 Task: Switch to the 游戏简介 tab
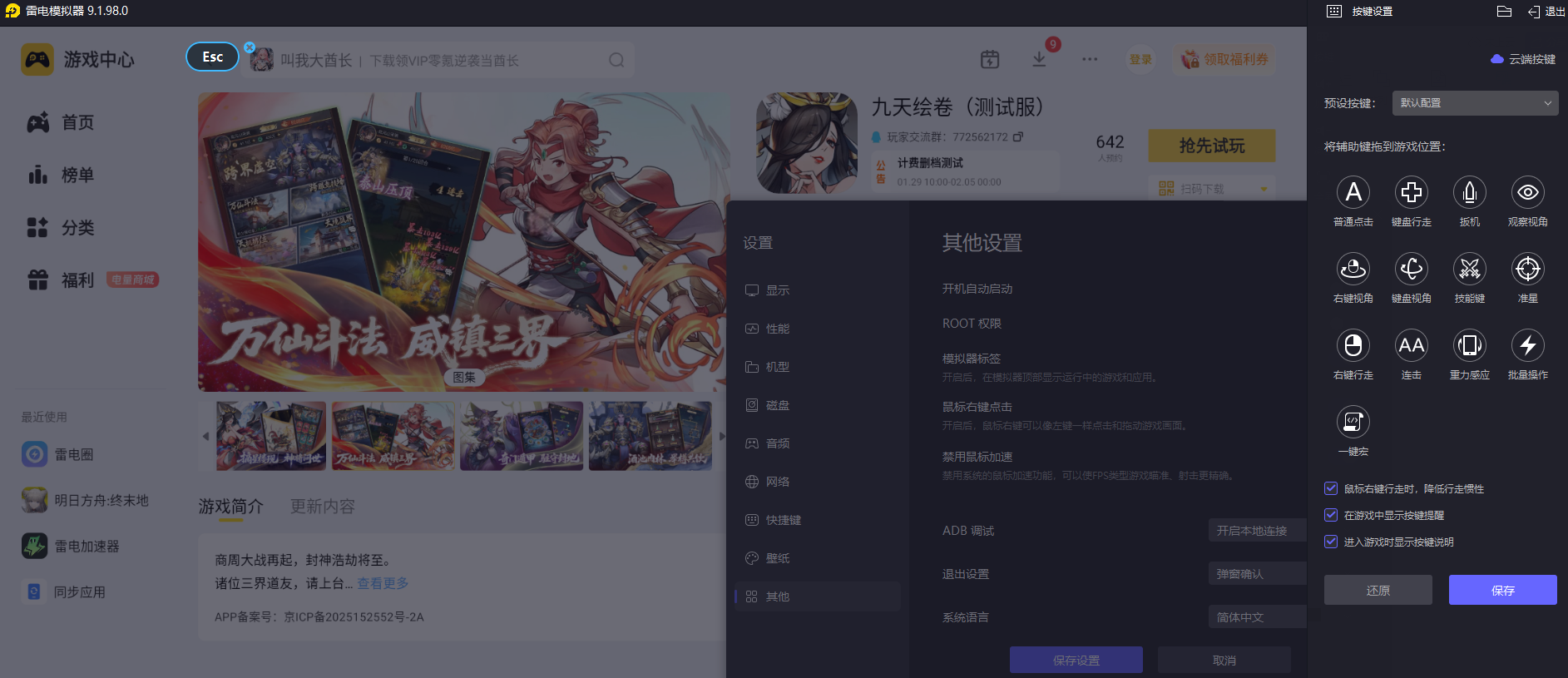[x=231, y=507]
